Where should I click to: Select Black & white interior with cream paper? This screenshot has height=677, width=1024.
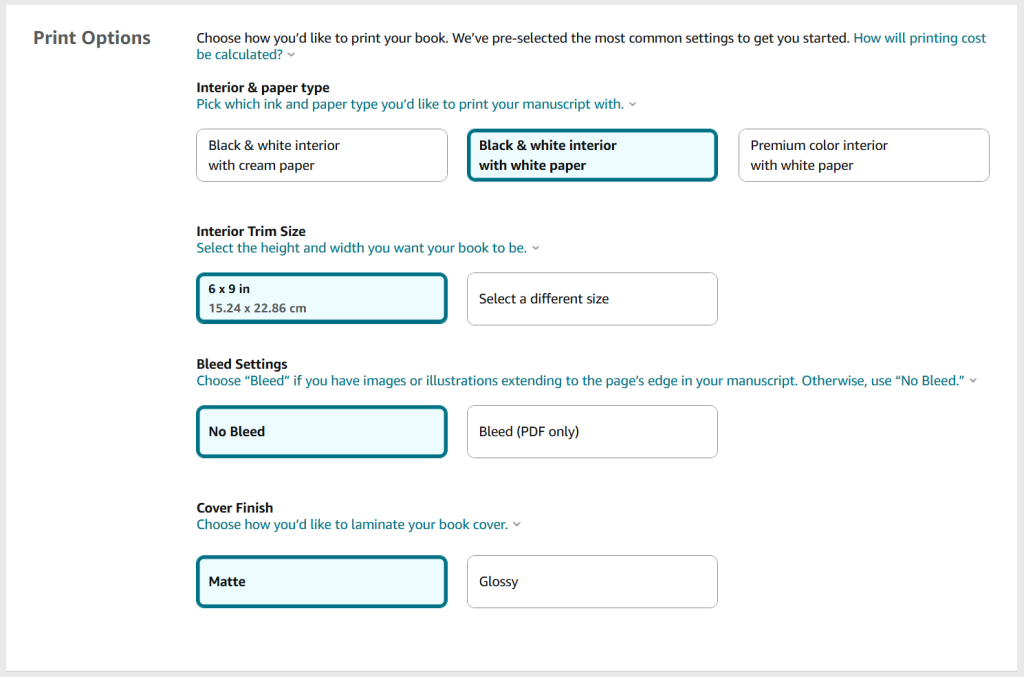tap(321, 155)
